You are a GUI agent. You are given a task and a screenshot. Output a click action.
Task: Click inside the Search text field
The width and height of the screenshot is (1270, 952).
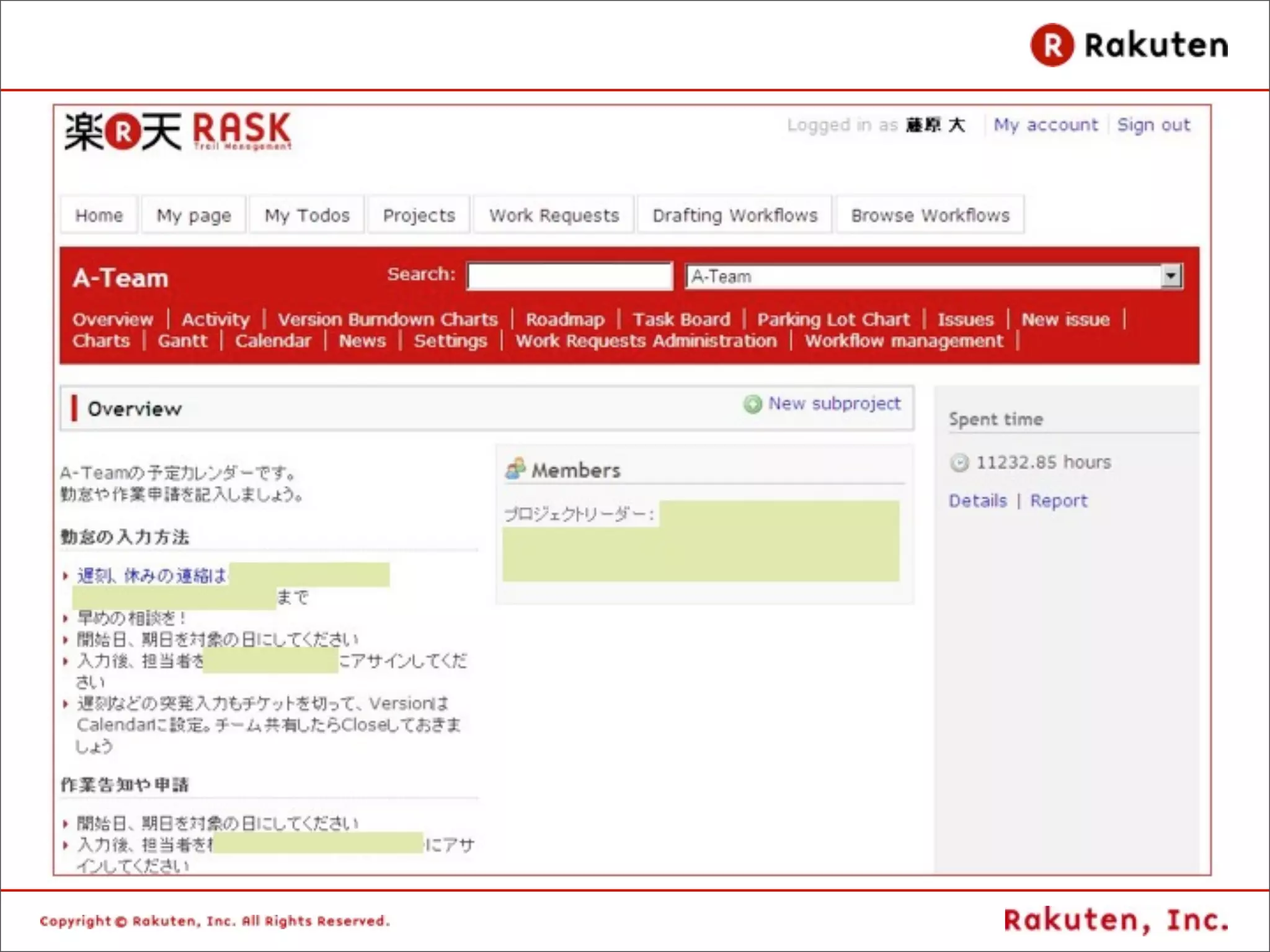(x=569, y=276)
